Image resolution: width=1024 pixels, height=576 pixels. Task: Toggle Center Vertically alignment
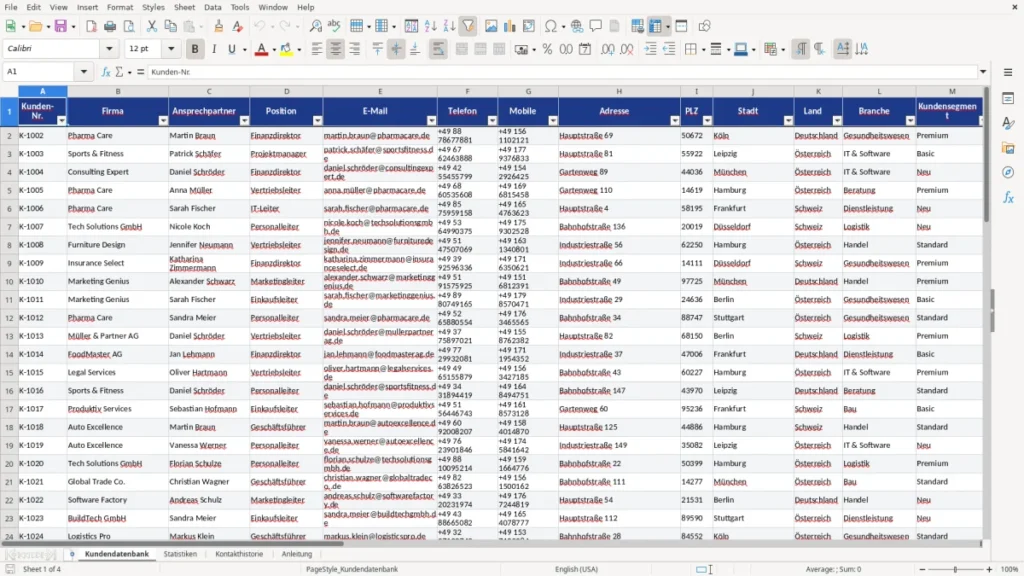[x=396, y=49]
